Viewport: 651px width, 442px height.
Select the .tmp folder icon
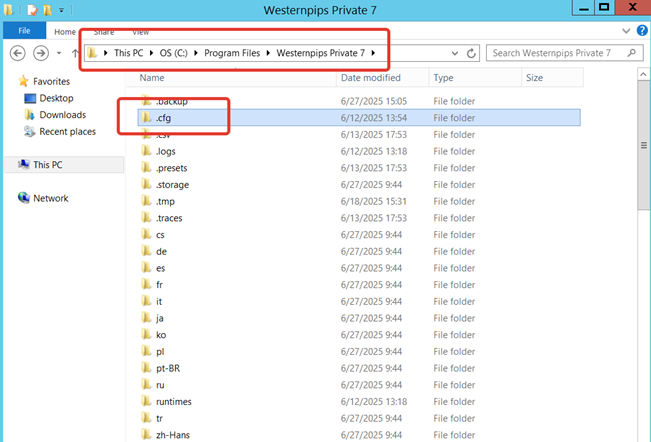coord(146,201)
